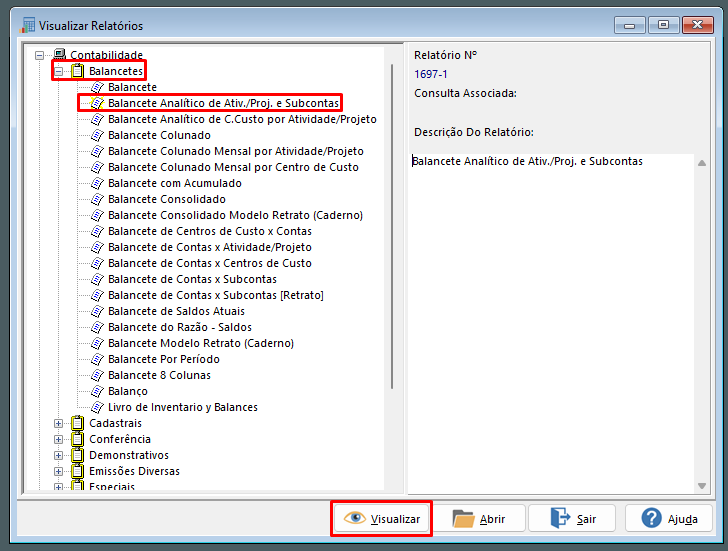Click the clipboard folder icon of Conferência
Viewport: 728px width, 551px height.
click(78, 439)
